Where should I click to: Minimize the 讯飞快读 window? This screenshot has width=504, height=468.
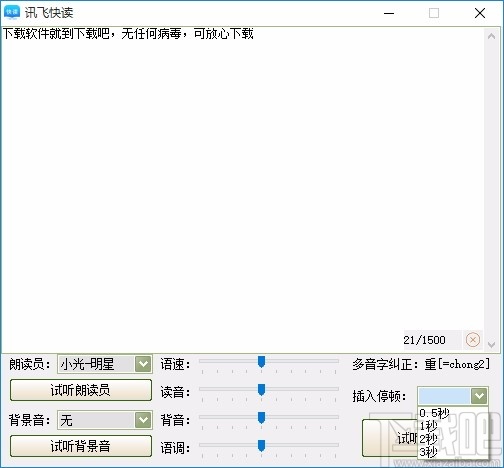(389, 13)
